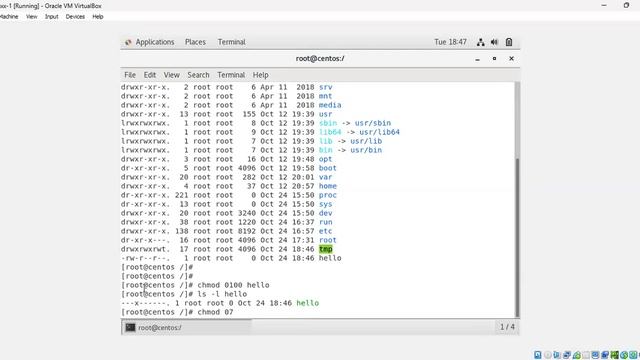Image resolution: width=640 pixels, height=360 pixels.
Task: Click the battery power icon in top bar
Action: tap(509, 42)
